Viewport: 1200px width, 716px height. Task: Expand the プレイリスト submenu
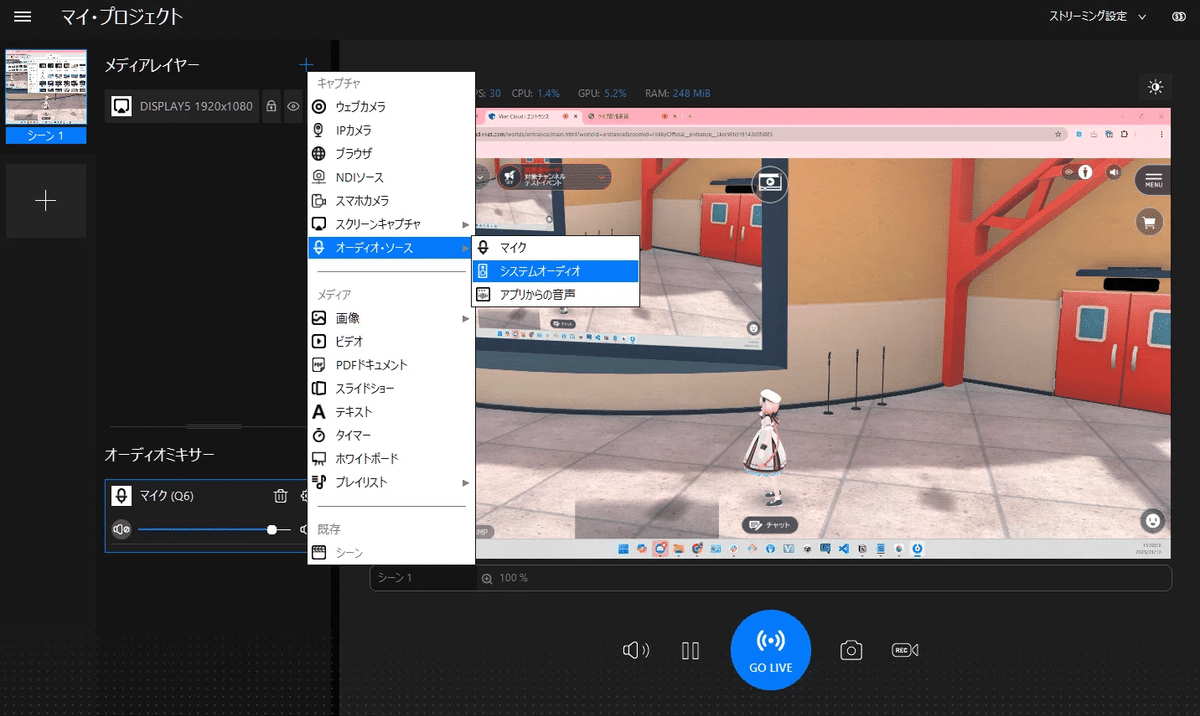(x=391, y=482)
